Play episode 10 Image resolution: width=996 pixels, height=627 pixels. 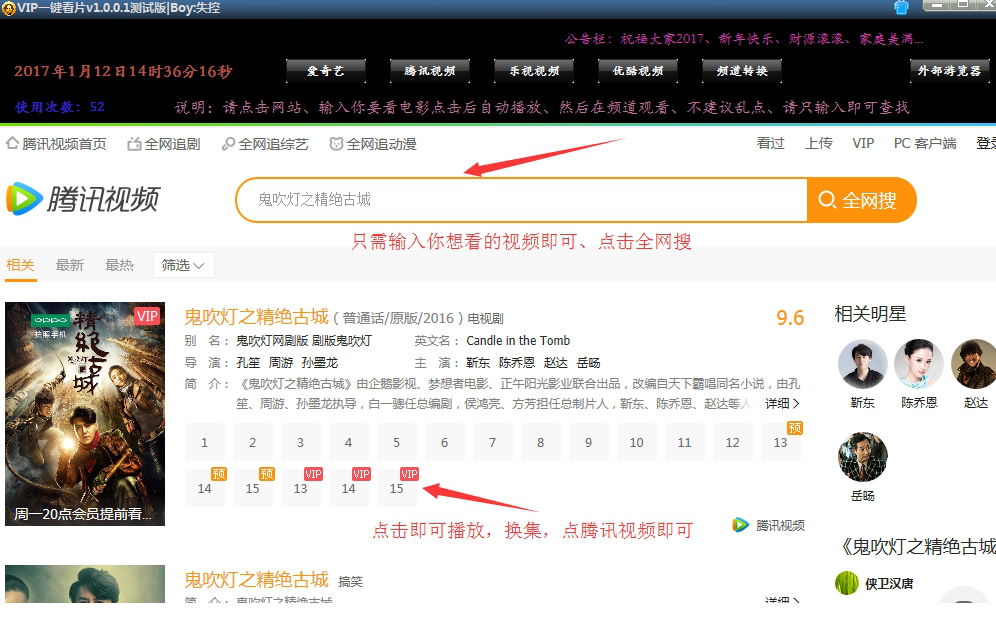click(636, 442)
